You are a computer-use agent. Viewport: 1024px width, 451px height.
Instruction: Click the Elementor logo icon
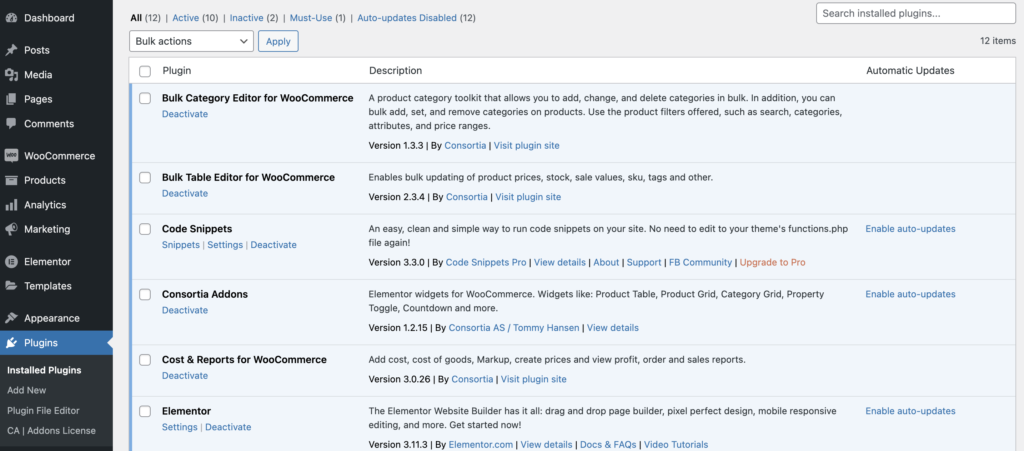11,262
